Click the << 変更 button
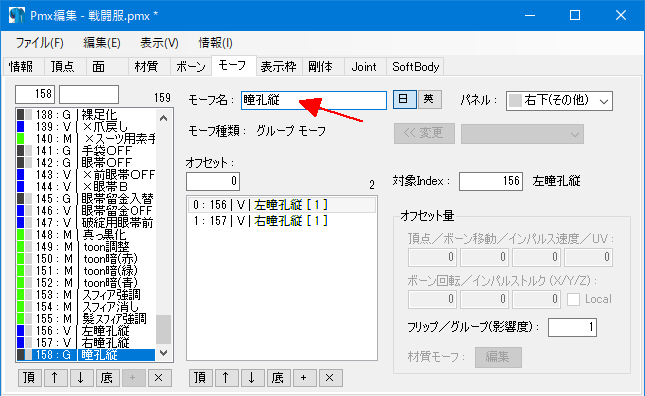The width and height of the screenshot is (645, 396). point(424,133)
